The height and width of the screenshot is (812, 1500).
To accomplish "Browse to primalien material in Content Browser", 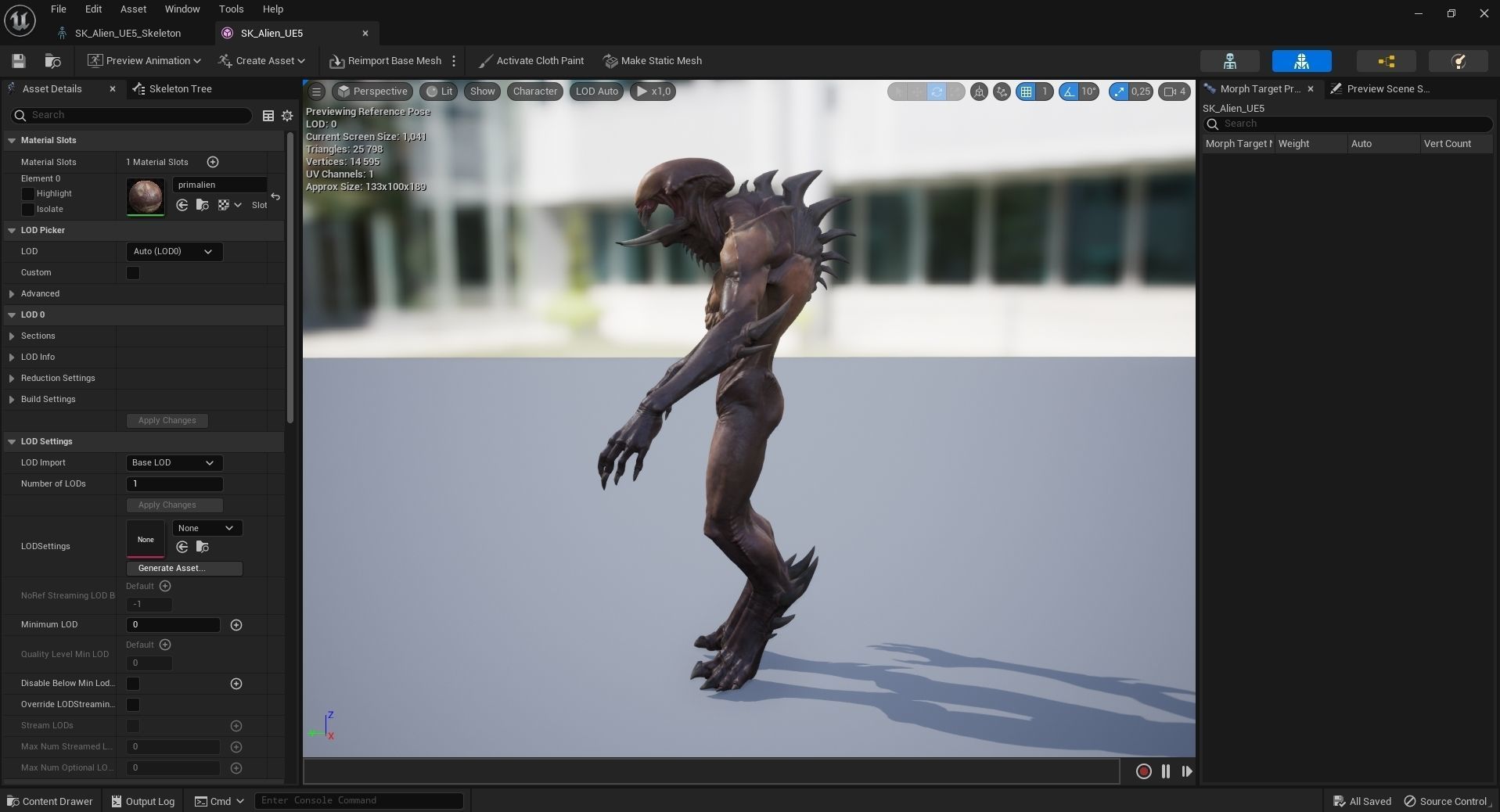I will [203, 205].
